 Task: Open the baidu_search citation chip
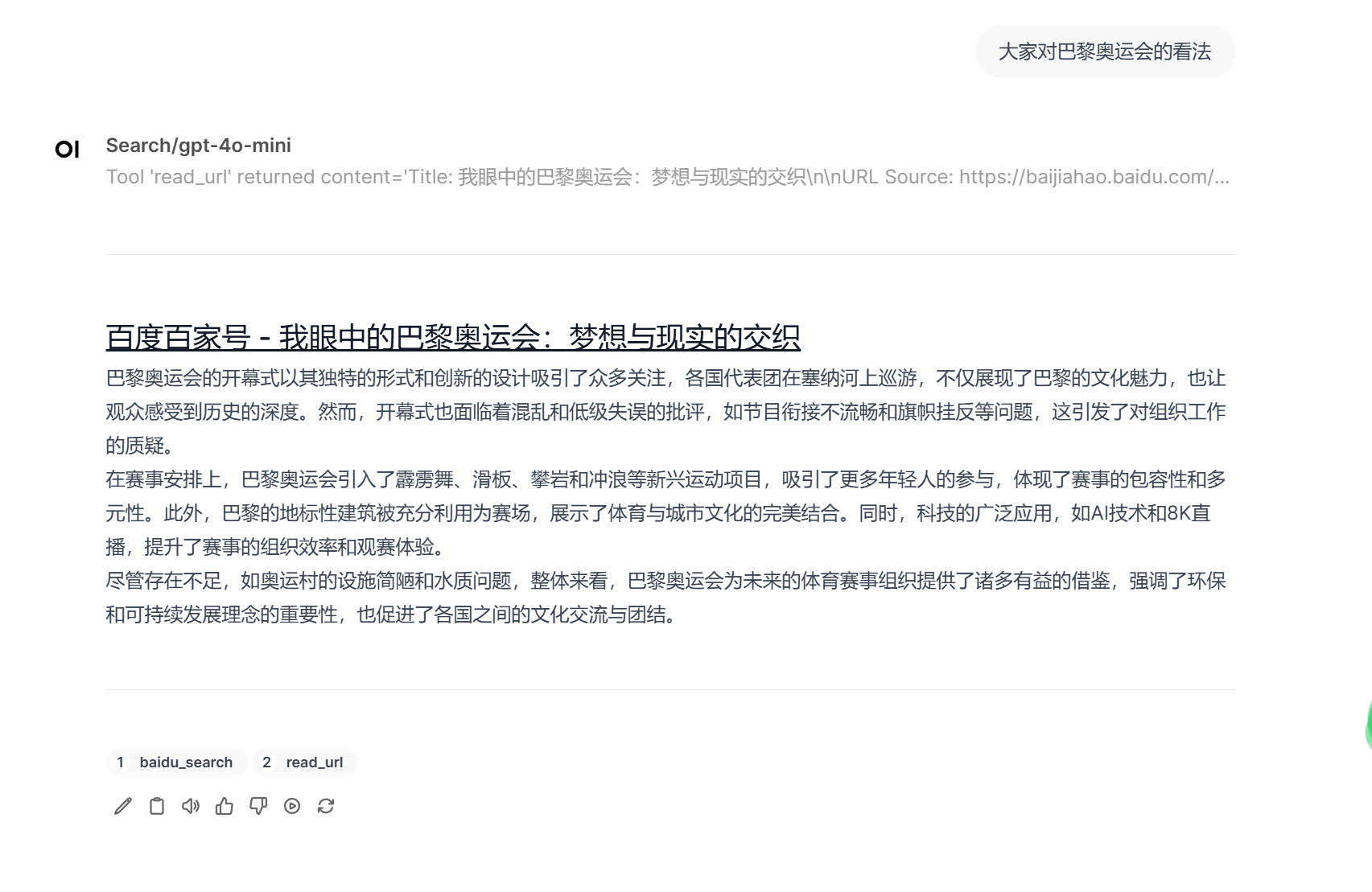pyautogui.click(x=176, y=763)
